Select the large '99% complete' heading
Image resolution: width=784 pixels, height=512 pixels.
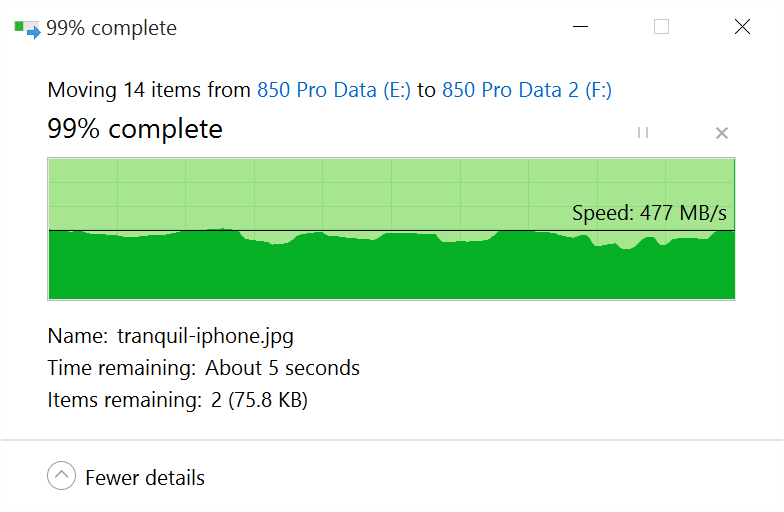click(x=134, y=129)
